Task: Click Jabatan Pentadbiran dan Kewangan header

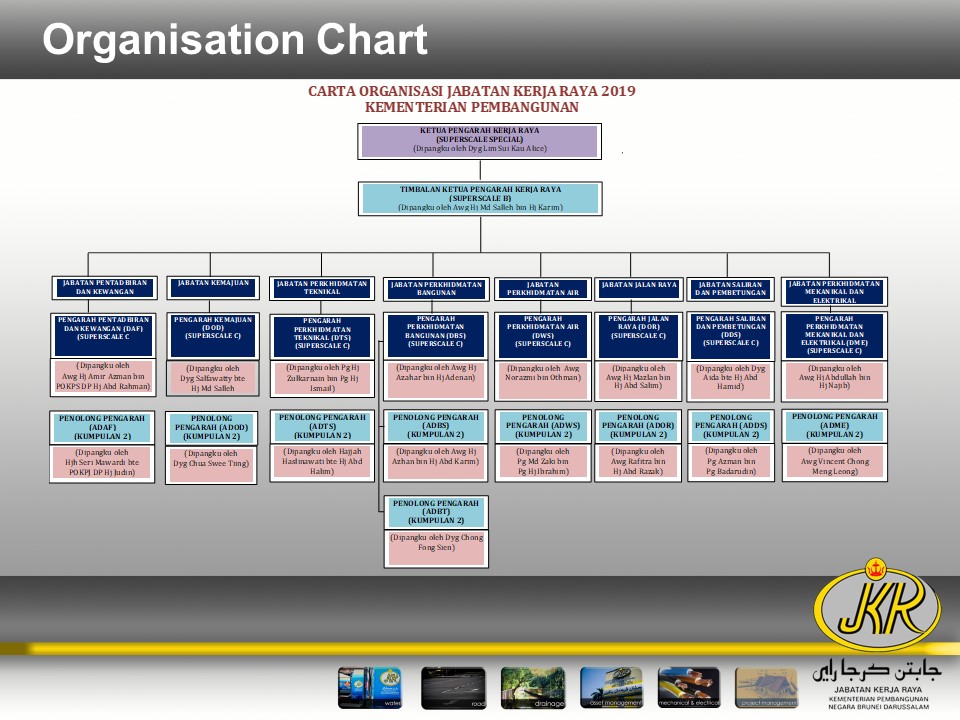Action: [x=105, y=287]
